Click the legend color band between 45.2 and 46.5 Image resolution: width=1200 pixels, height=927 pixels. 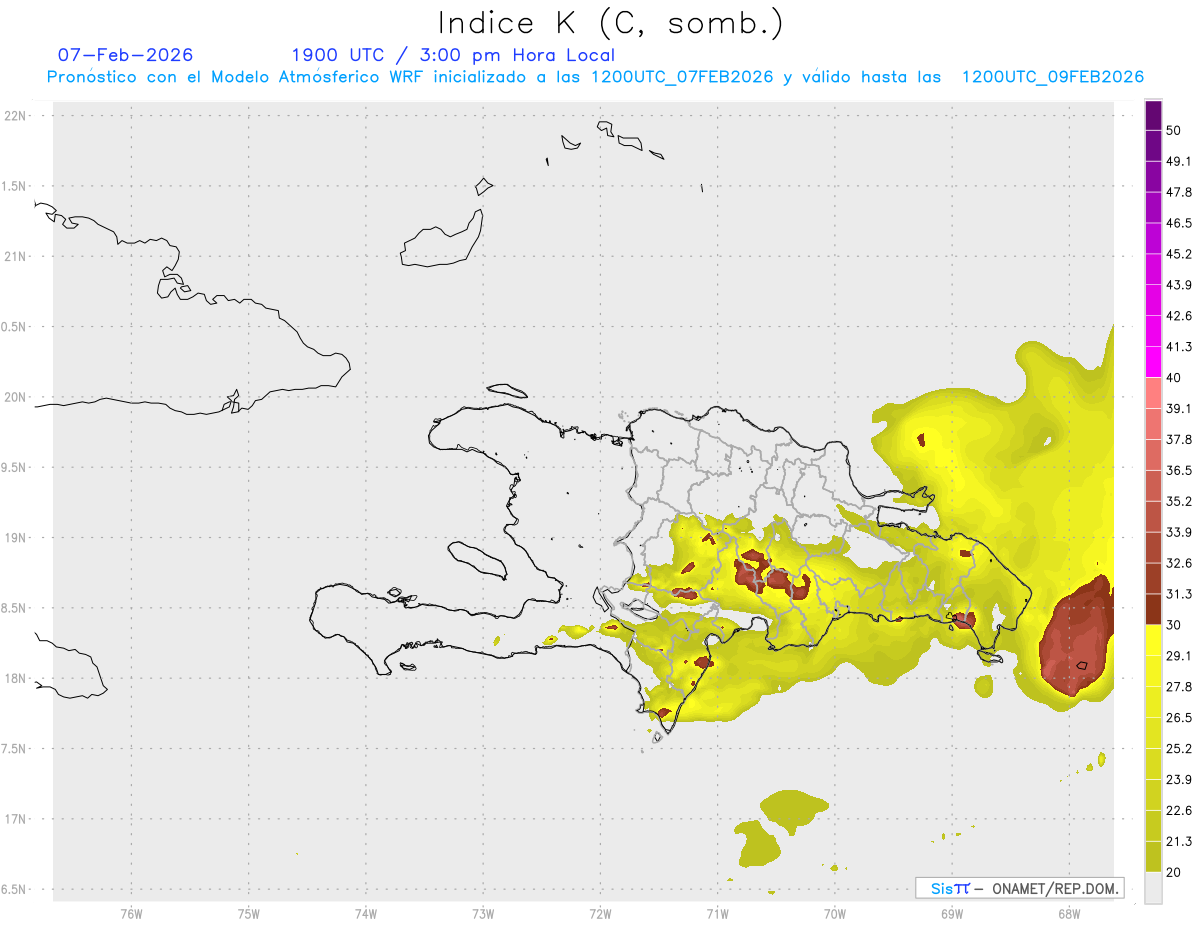click(1154, 238)
